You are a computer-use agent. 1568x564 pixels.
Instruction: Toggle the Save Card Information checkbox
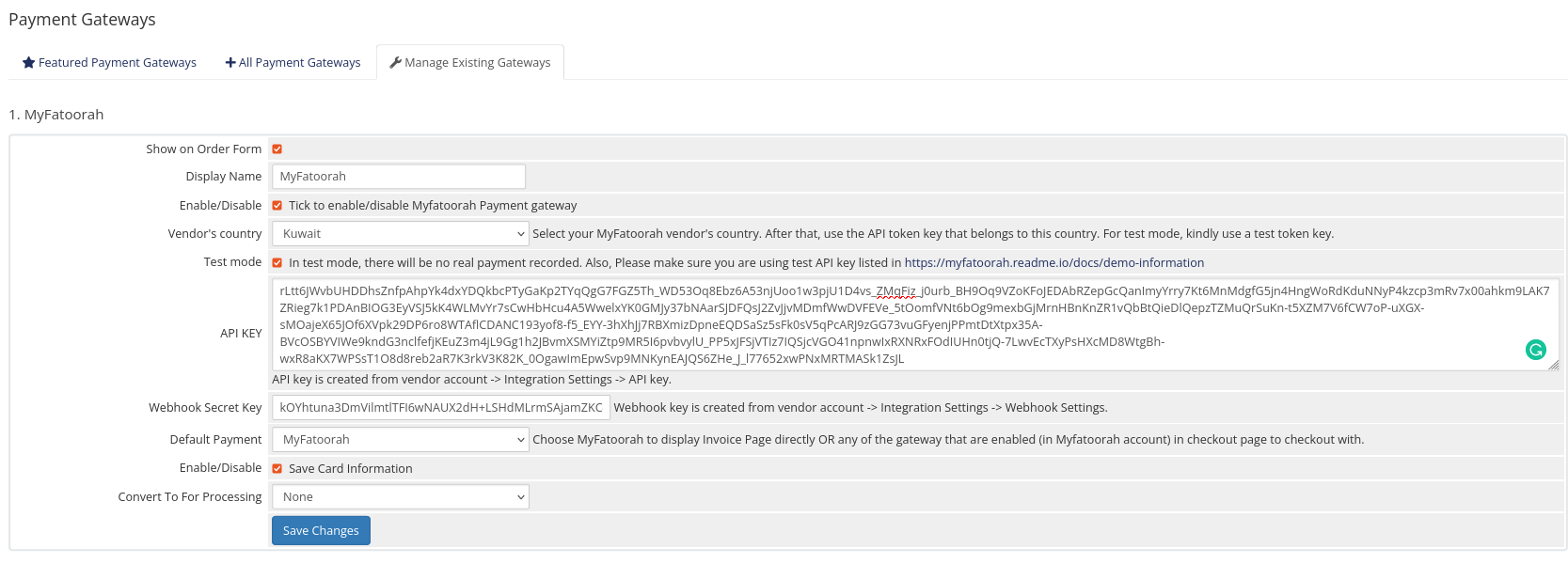(277, 468)
